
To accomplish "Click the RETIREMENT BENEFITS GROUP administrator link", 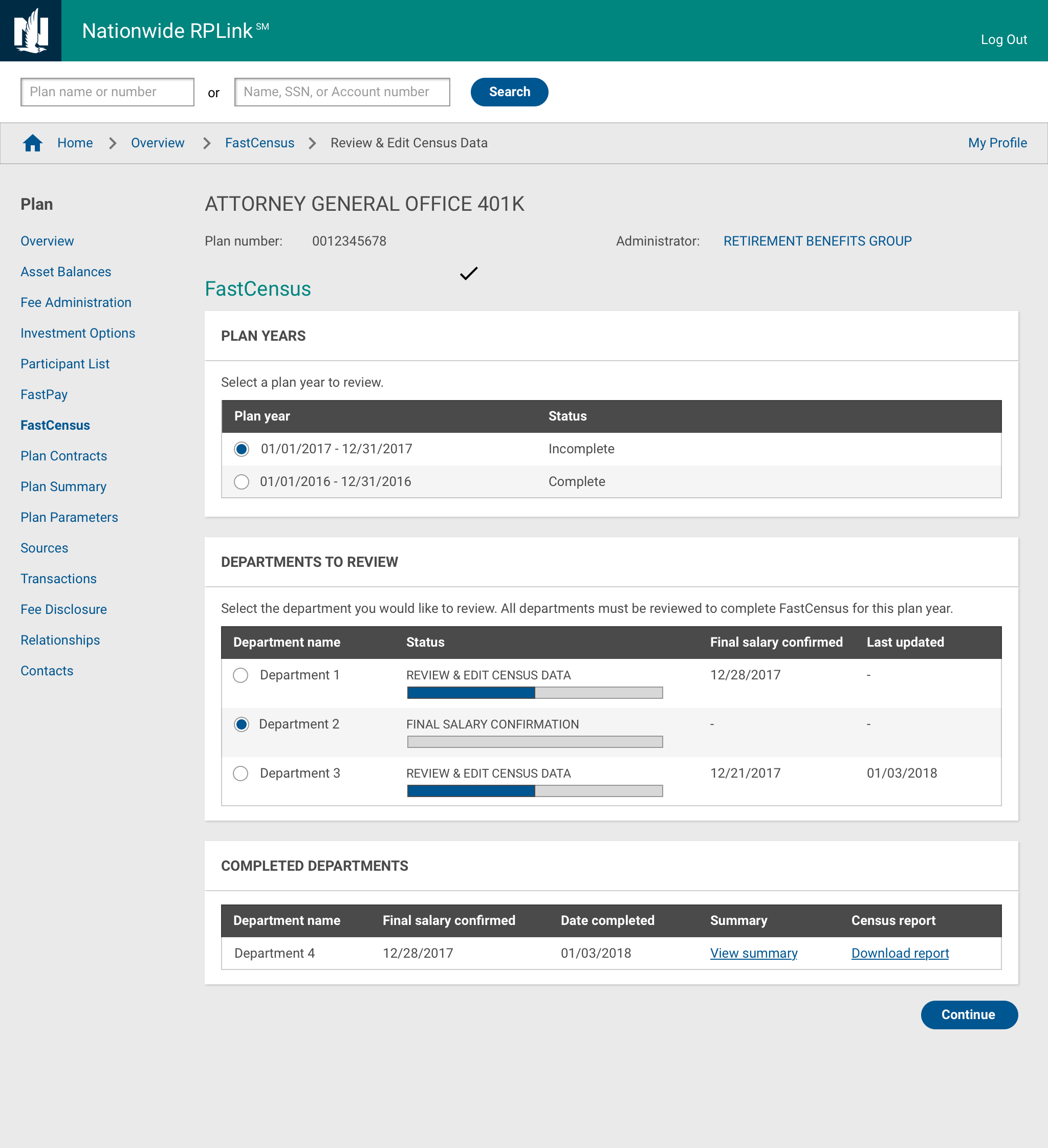I will [x=817, y=241].
